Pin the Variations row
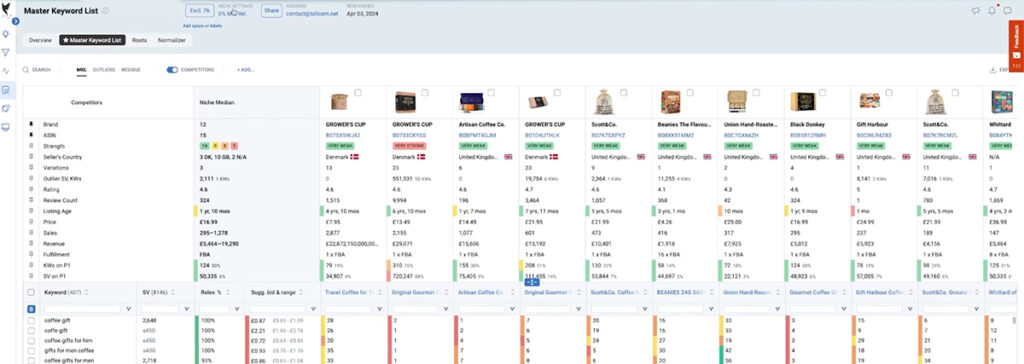 click(31, 167)
